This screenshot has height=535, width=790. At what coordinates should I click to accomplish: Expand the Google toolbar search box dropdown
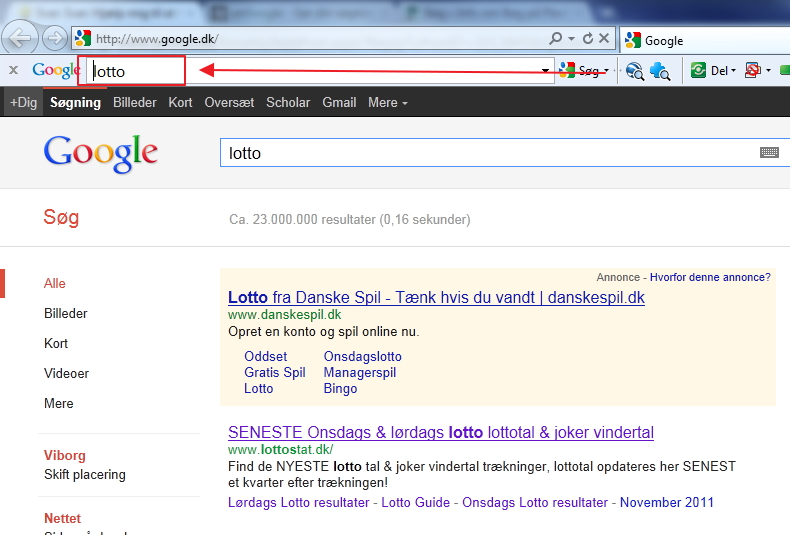(546, 71)
